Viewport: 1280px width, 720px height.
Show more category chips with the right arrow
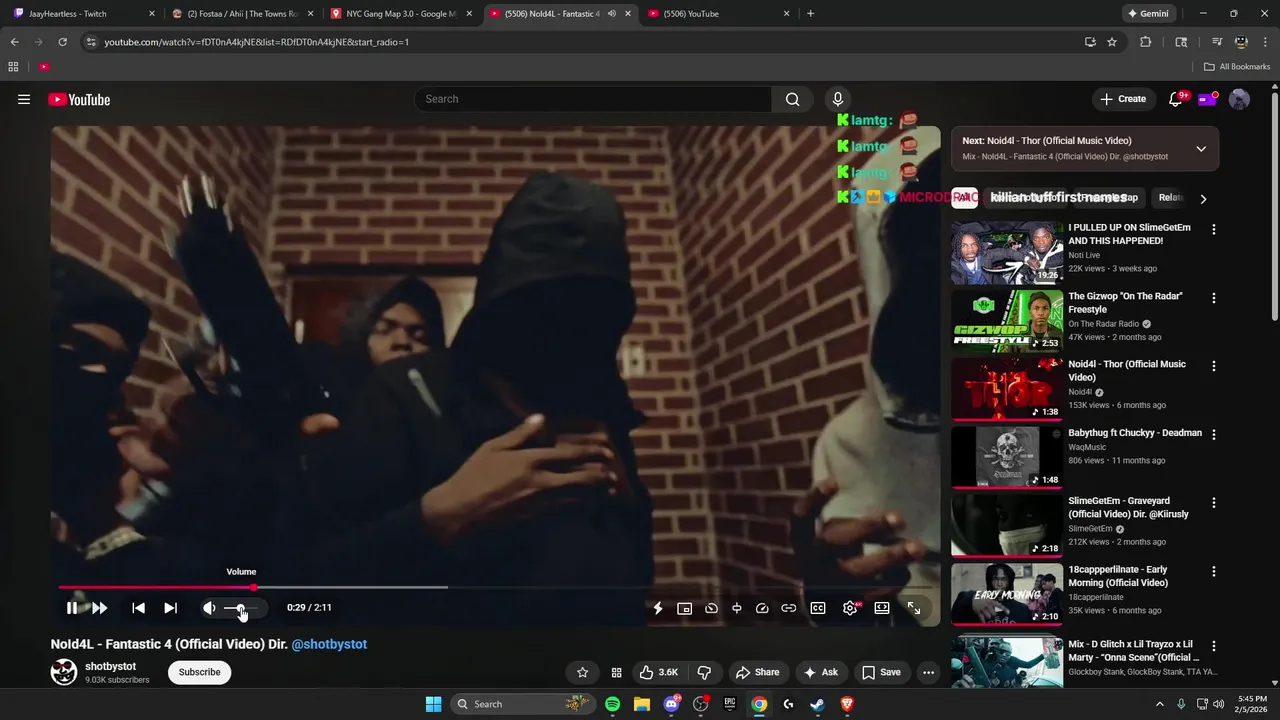coord(1203,198)
